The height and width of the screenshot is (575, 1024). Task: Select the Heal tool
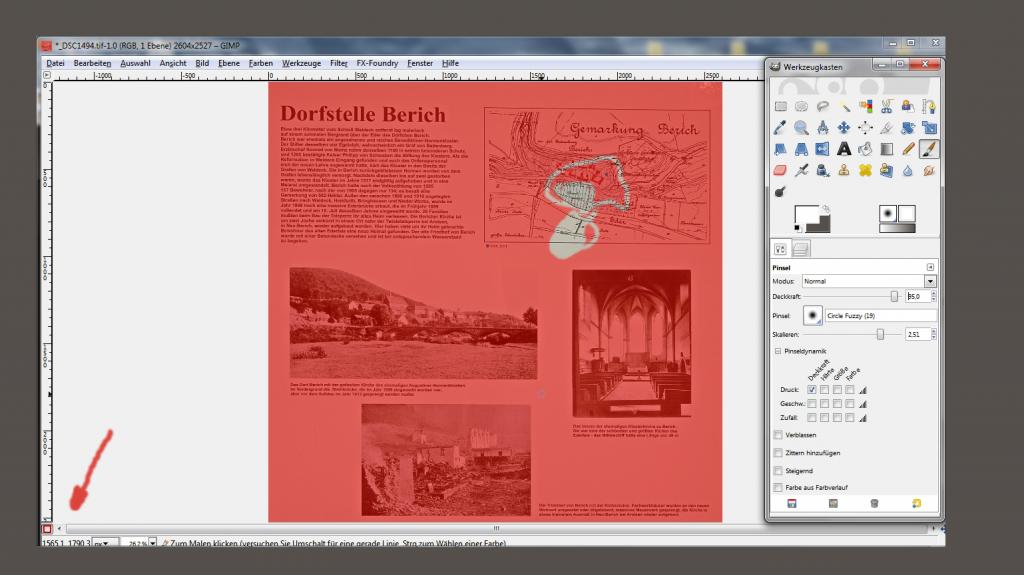pos(865,171)
